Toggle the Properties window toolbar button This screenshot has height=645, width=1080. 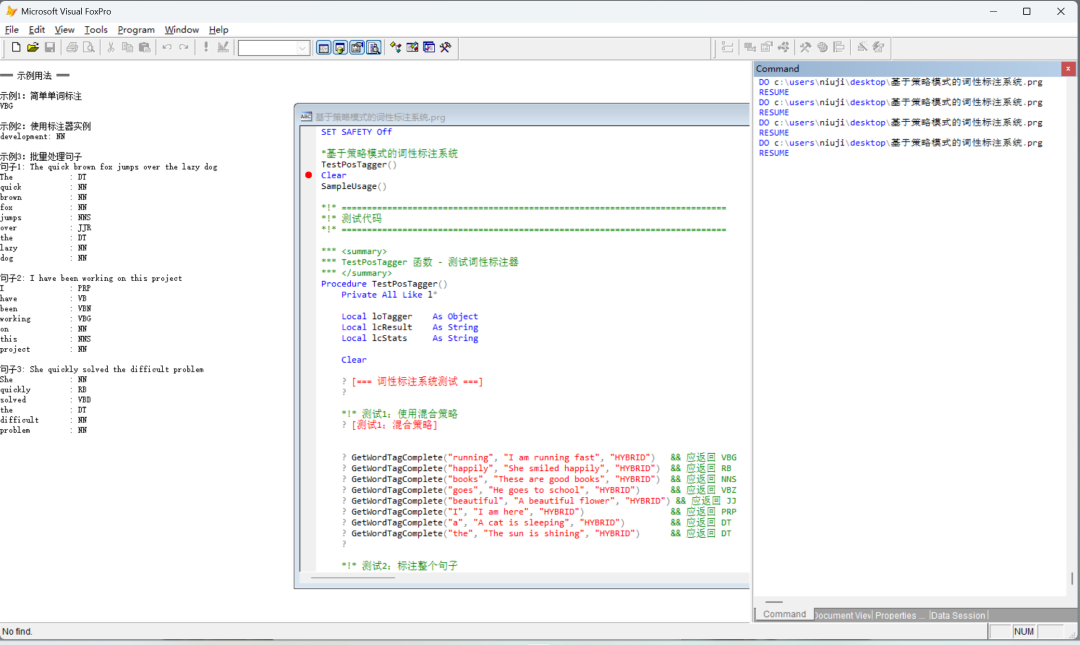pos(357,47)
